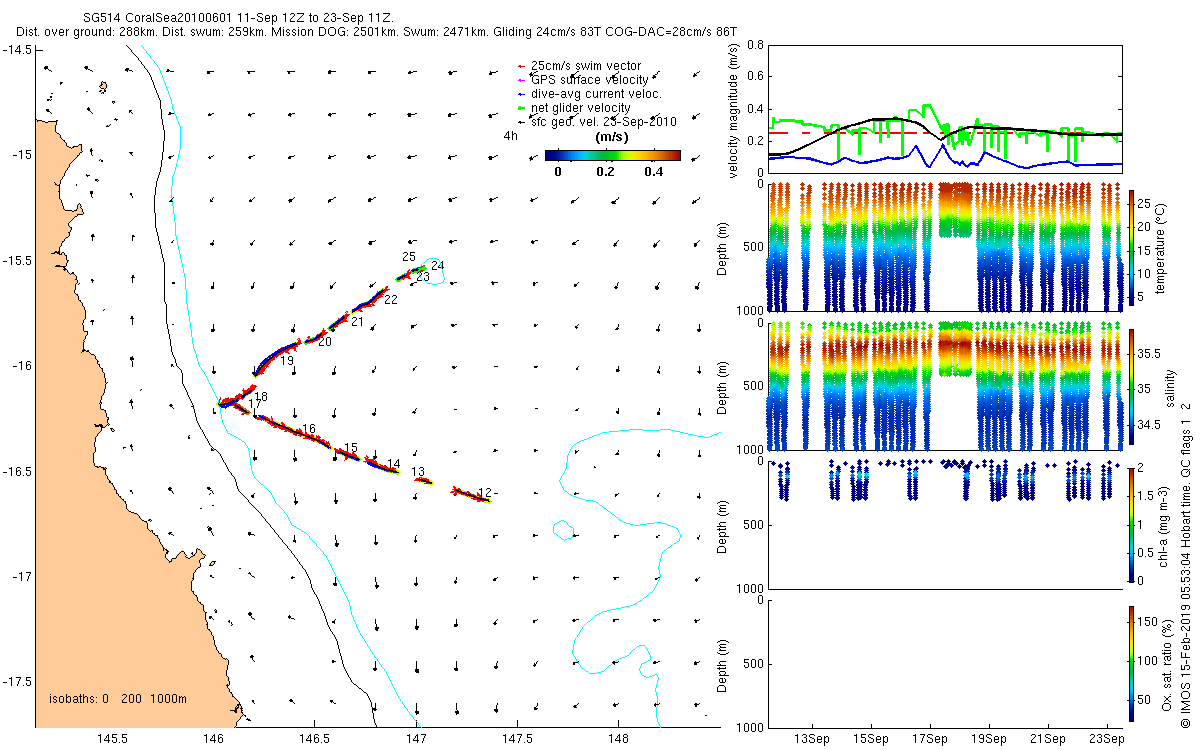Click the '145.5' longitude tick label
The height and width of the screenshot is (750, 1200).
(x=111, y=738)
